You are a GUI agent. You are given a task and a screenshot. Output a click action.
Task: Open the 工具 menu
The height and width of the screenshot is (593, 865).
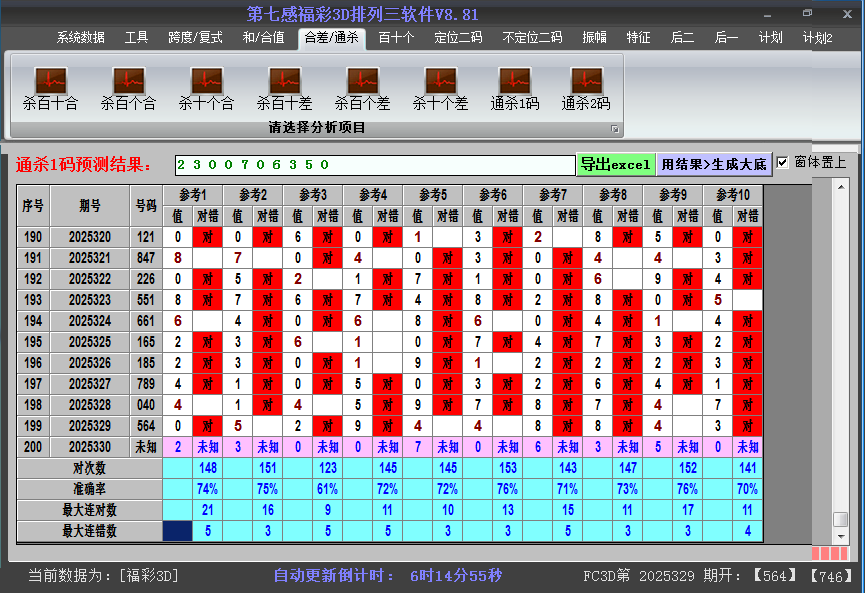[x=136, y=37]
